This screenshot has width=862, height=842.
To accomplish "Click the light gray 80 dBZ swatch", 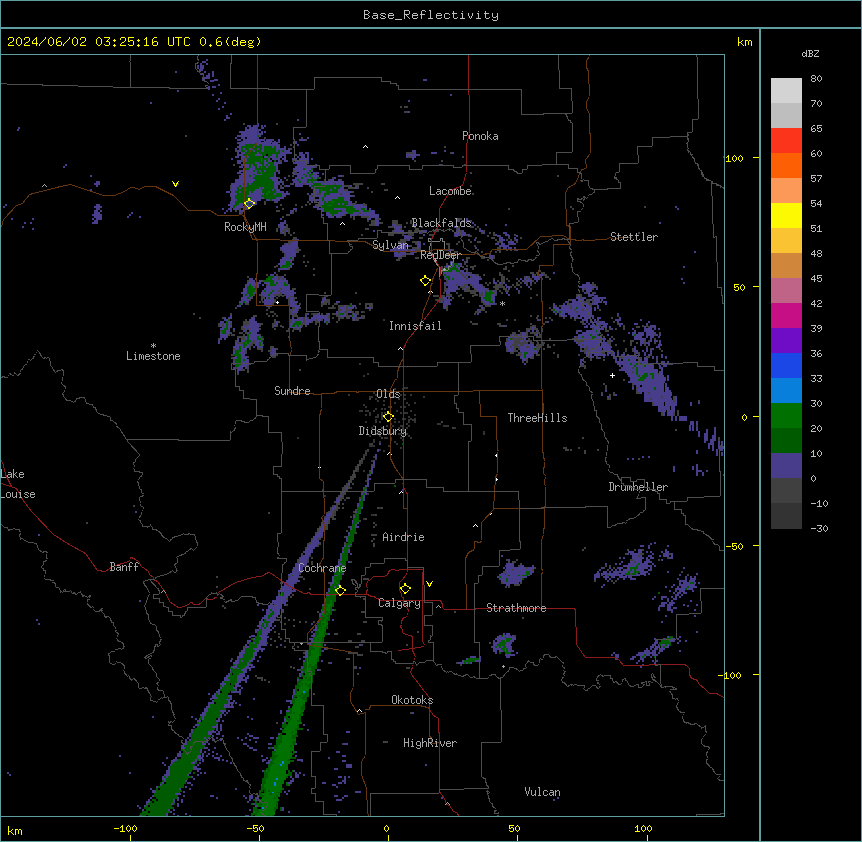I will click(786, 91).
